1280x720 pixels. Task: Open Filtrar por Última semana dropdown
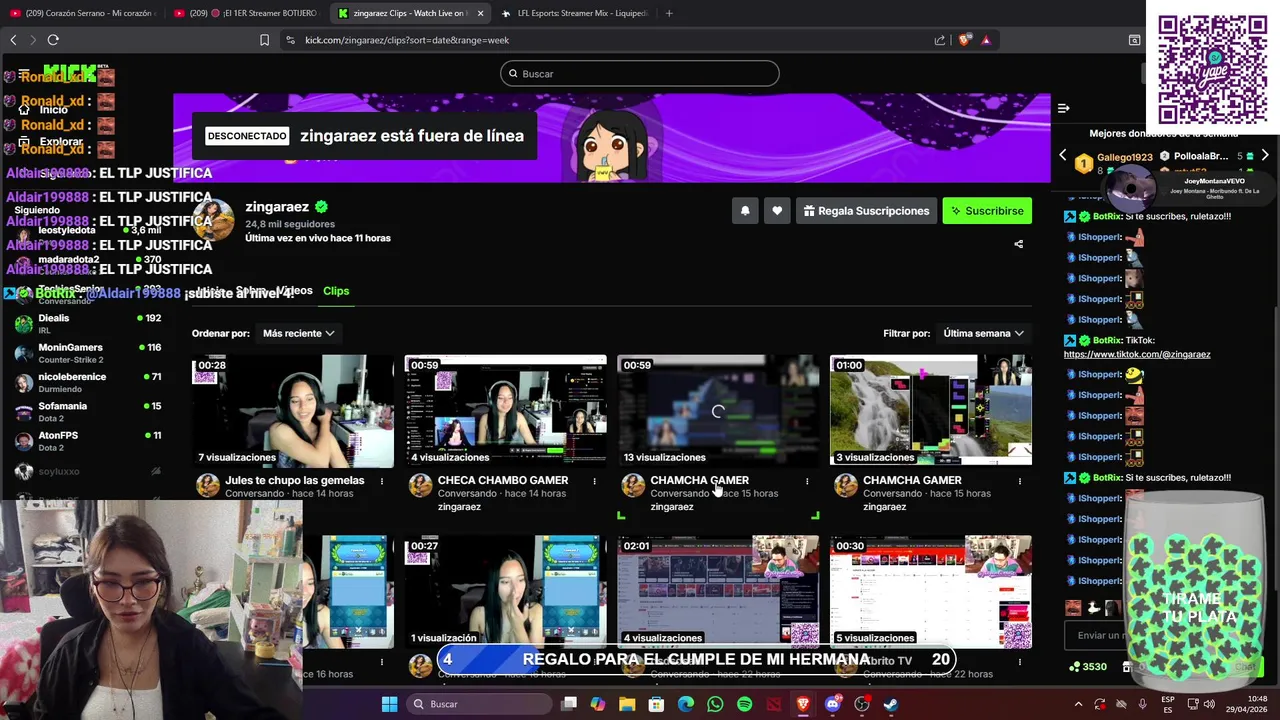point(984,333)
